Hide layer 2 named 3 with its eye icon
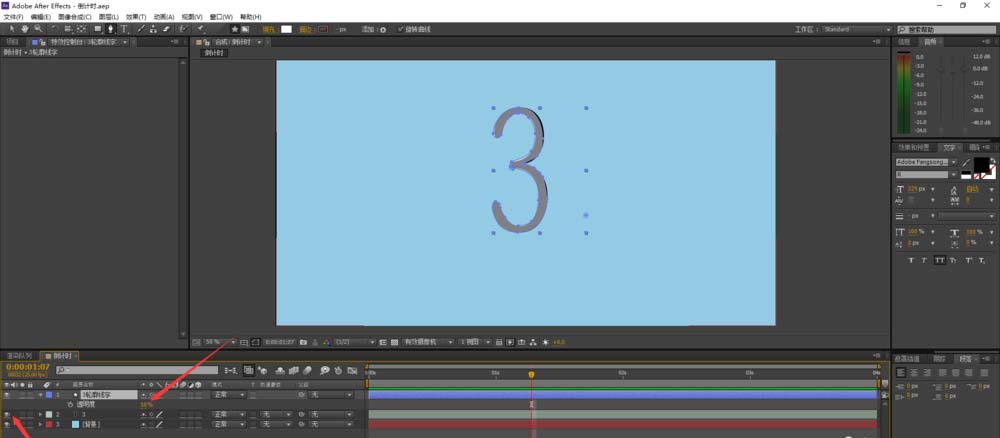This screenshot has height=438, width=1000. point(6,414)
